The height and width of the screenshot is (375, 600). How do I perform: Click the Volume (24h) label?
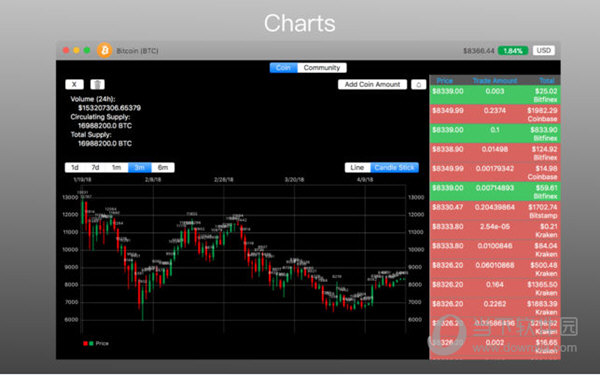[x=93, y=99]
